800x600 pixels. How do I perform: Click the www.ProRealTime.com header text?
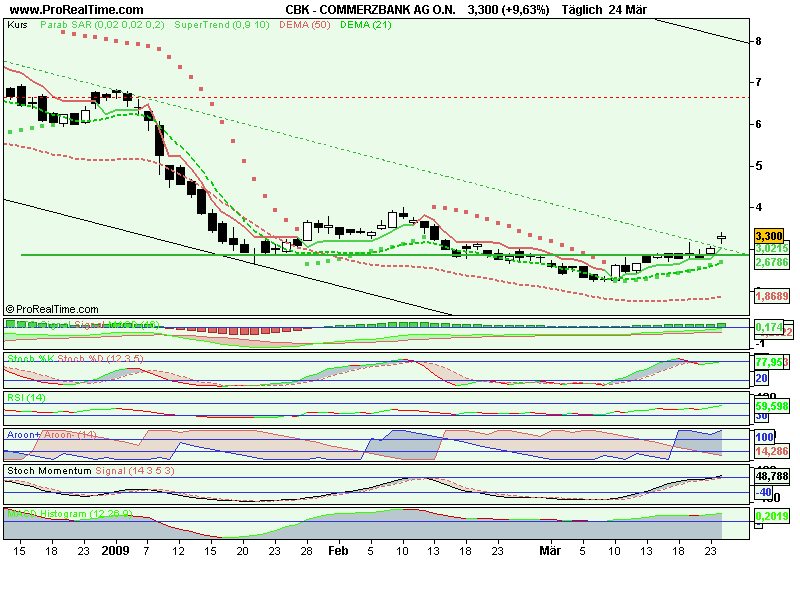click(77, 9)
